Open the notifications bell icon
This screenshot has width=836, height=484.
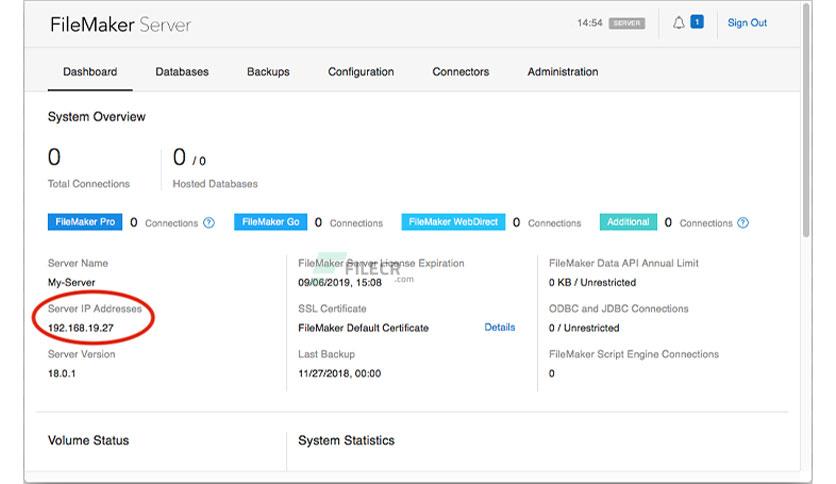678,23
